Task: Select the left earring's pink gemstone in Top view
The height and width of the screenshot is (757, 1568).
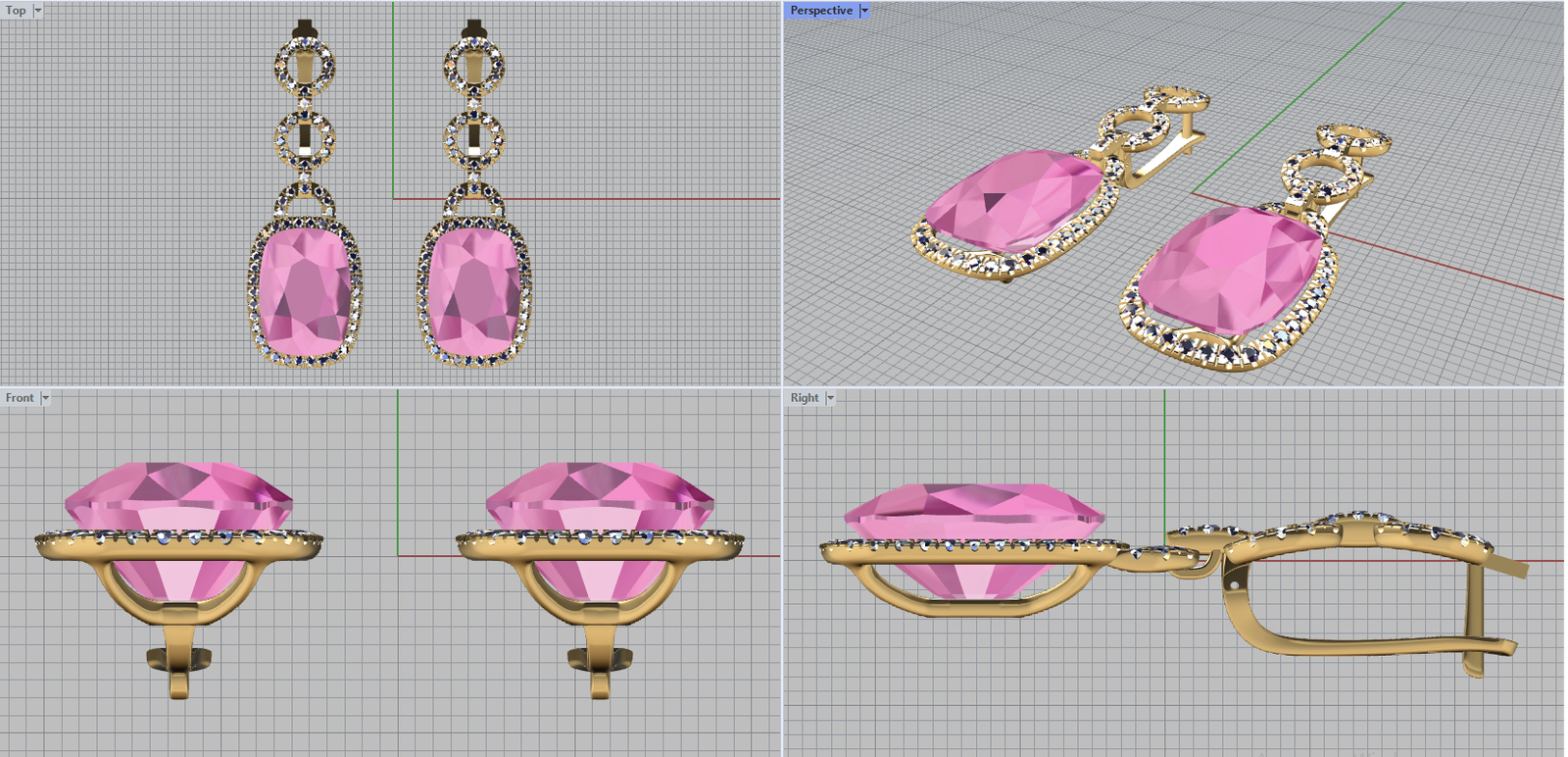Action: [x=305, y=291]
